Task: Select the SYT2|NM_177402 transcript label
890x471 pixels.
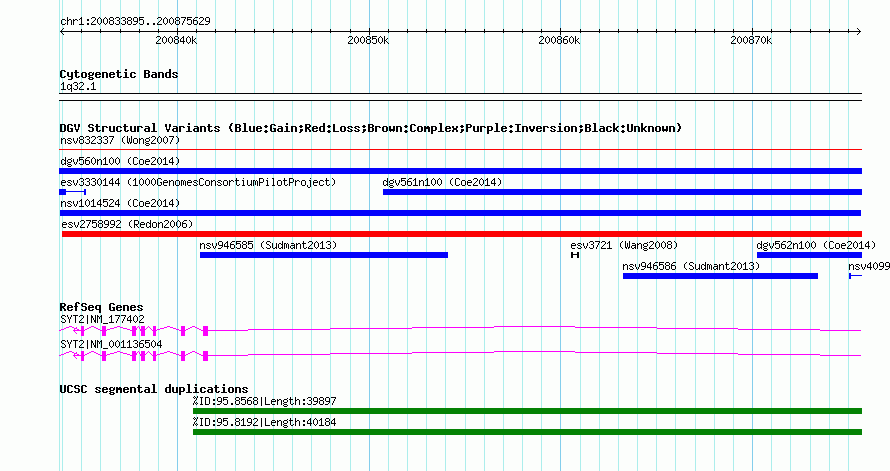Action: [x=102, y=319]
